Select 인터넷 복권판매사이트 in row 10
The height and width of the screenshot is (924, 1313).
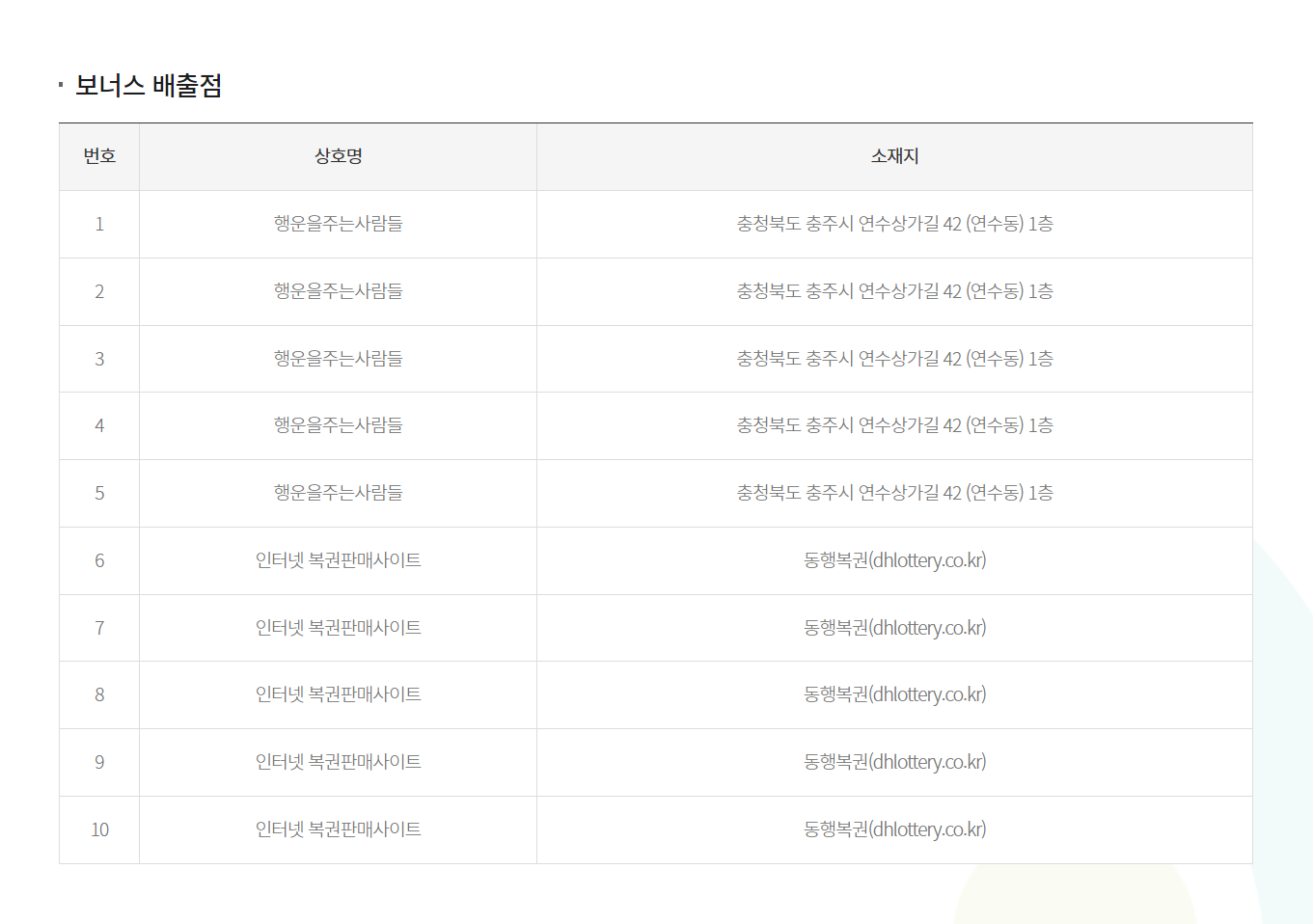tap(339, 829)
